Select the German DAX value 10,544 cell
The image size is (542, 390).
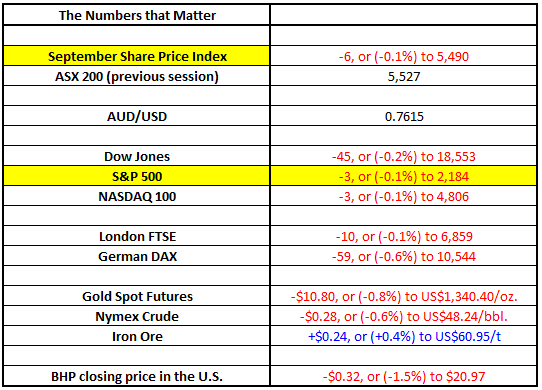[403, 257]
